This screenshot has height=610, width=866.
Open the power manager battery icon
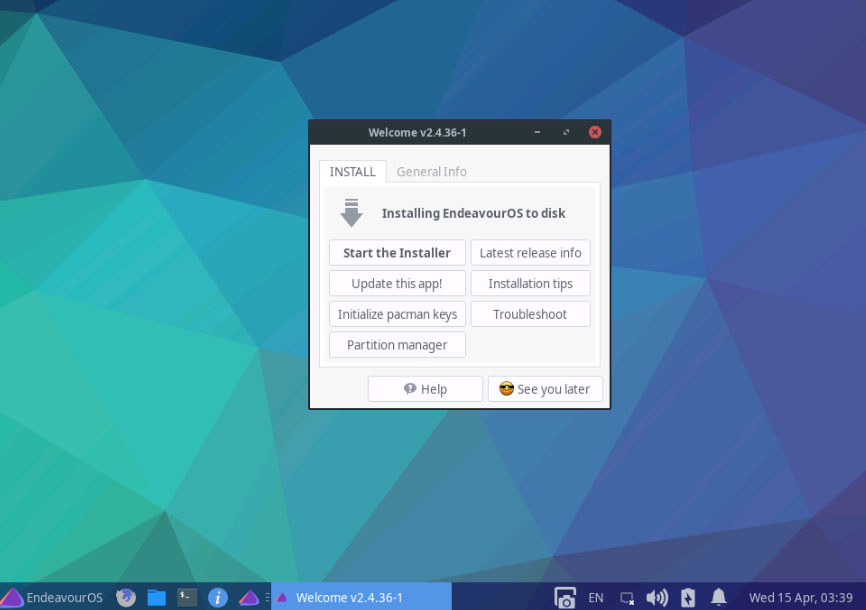pyautogui.click(x=688, y=598)
